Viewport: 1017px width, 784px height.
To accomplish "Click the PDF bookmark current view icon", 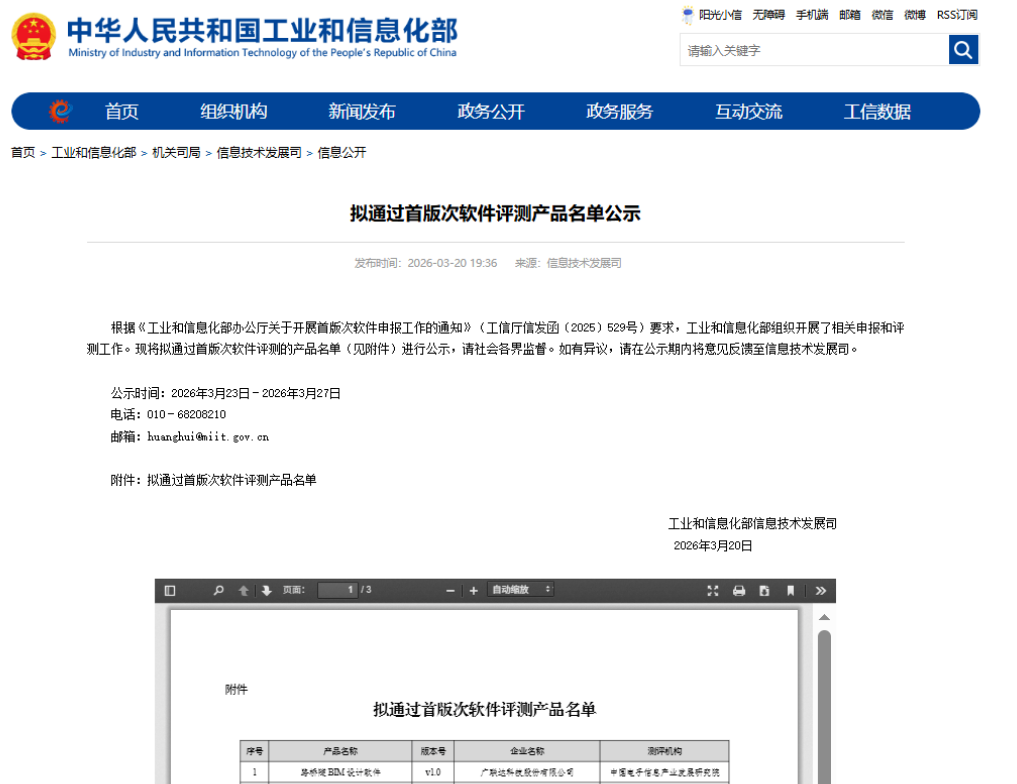I will pos(790,591).
